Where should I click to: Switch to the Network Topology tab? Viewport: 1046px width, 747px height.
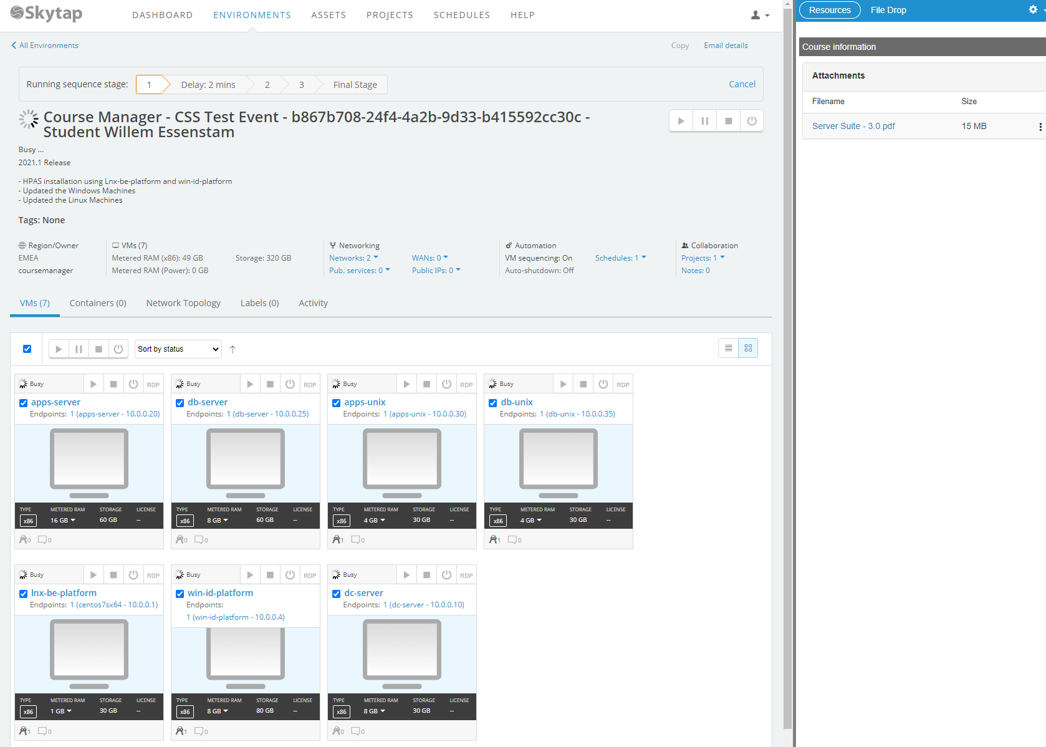pos(183,303)
